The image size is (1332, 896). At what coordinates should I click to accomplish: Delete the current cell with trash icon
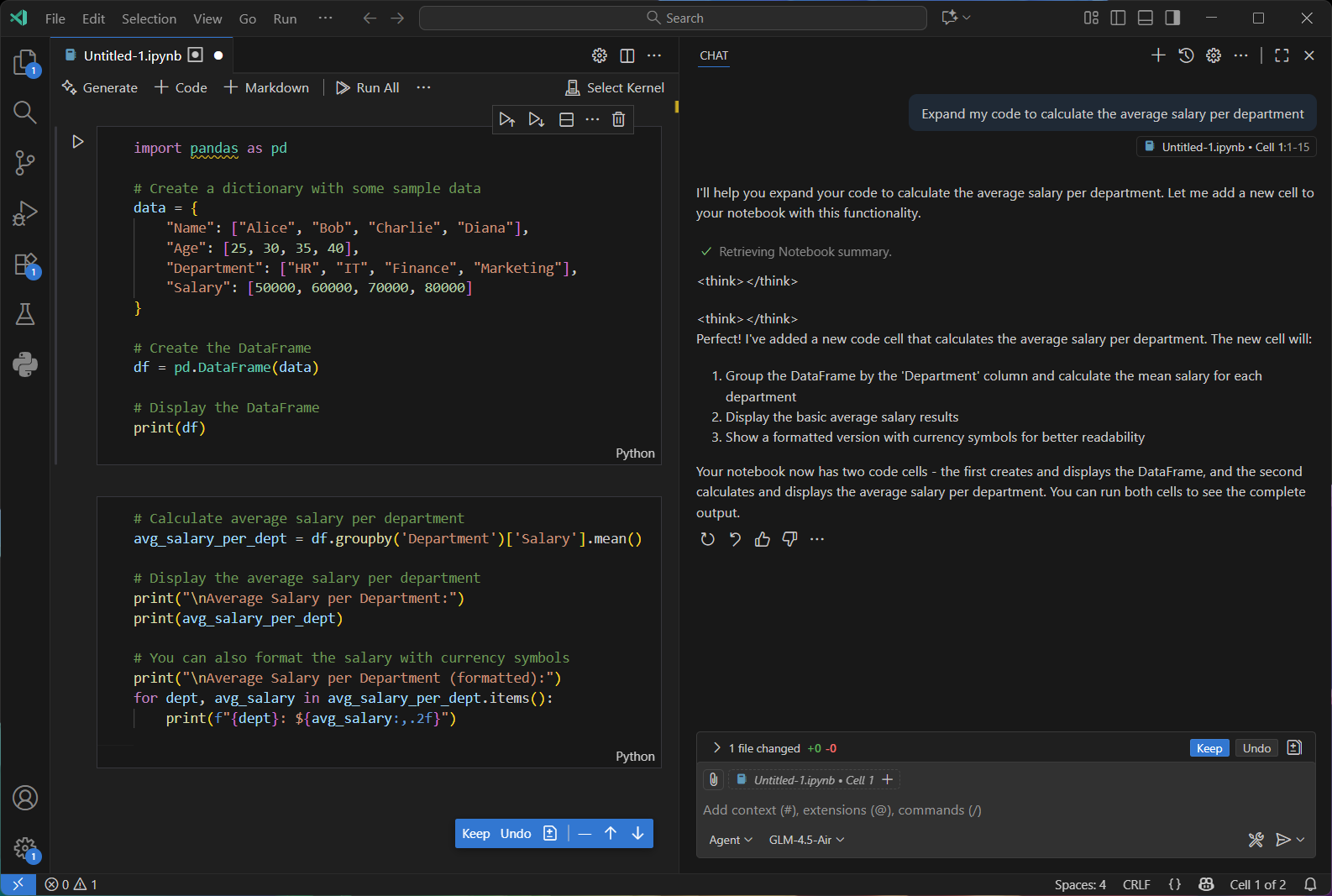(618, 119)
